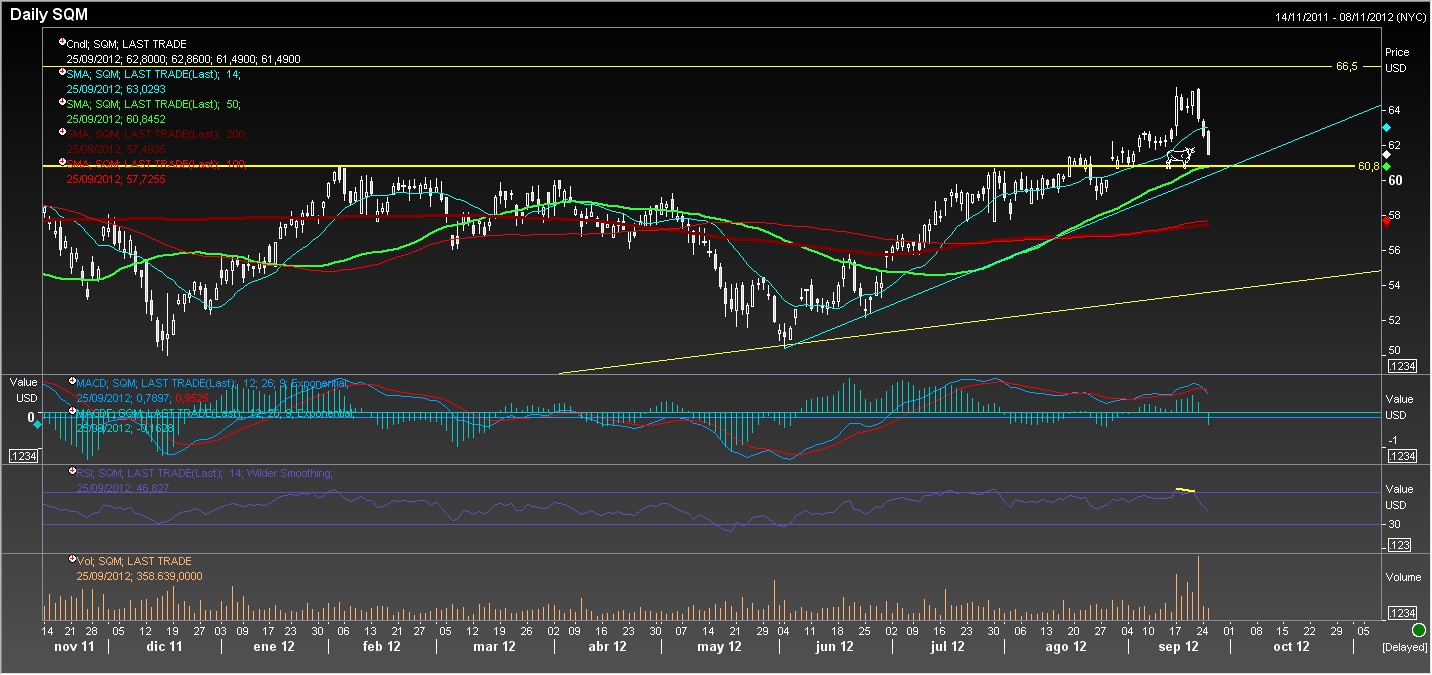Image resolution: width=1432 pixels, height=675 pixels.
Task: Click the white diamond marker on price axis
Action: point(1386,155)
